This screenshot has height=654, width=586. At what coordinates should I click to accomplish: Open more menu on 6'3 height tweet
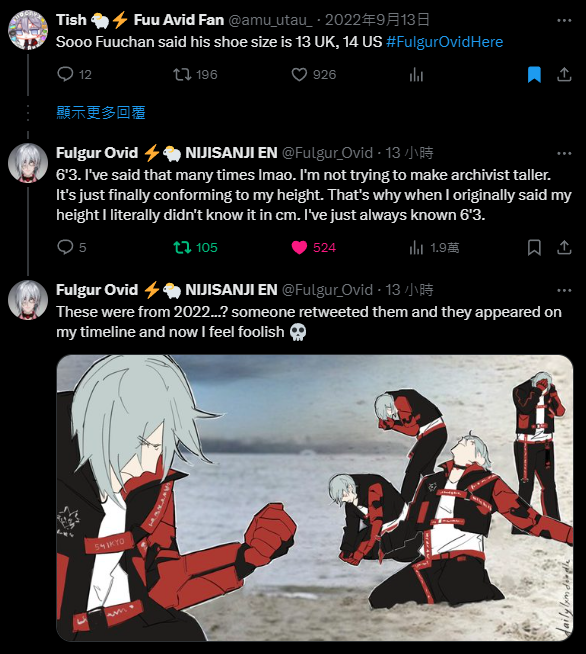[x=564, y=153]
